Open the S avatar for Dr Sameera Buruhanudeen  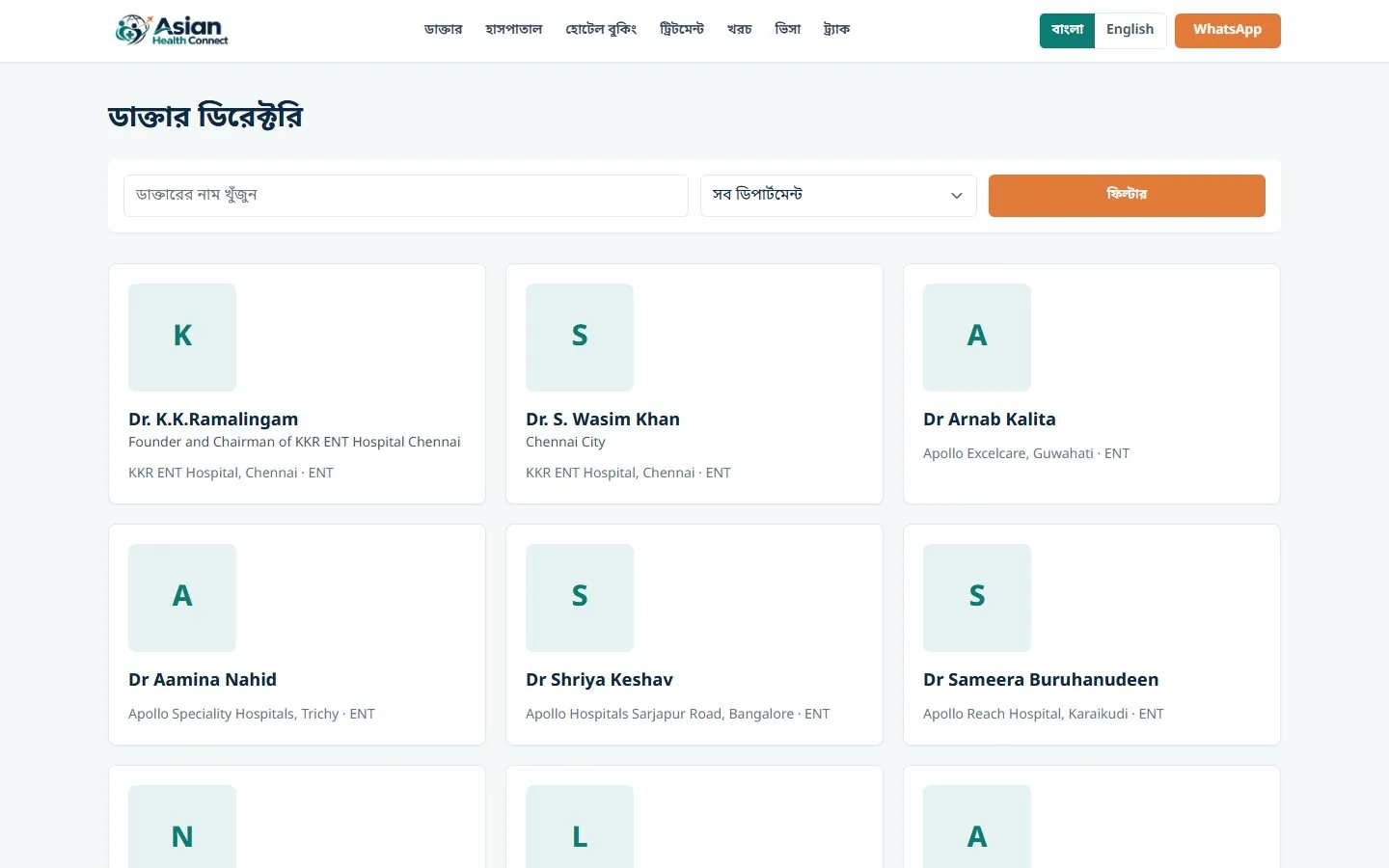pyautogui.click(x=977, y=597)
